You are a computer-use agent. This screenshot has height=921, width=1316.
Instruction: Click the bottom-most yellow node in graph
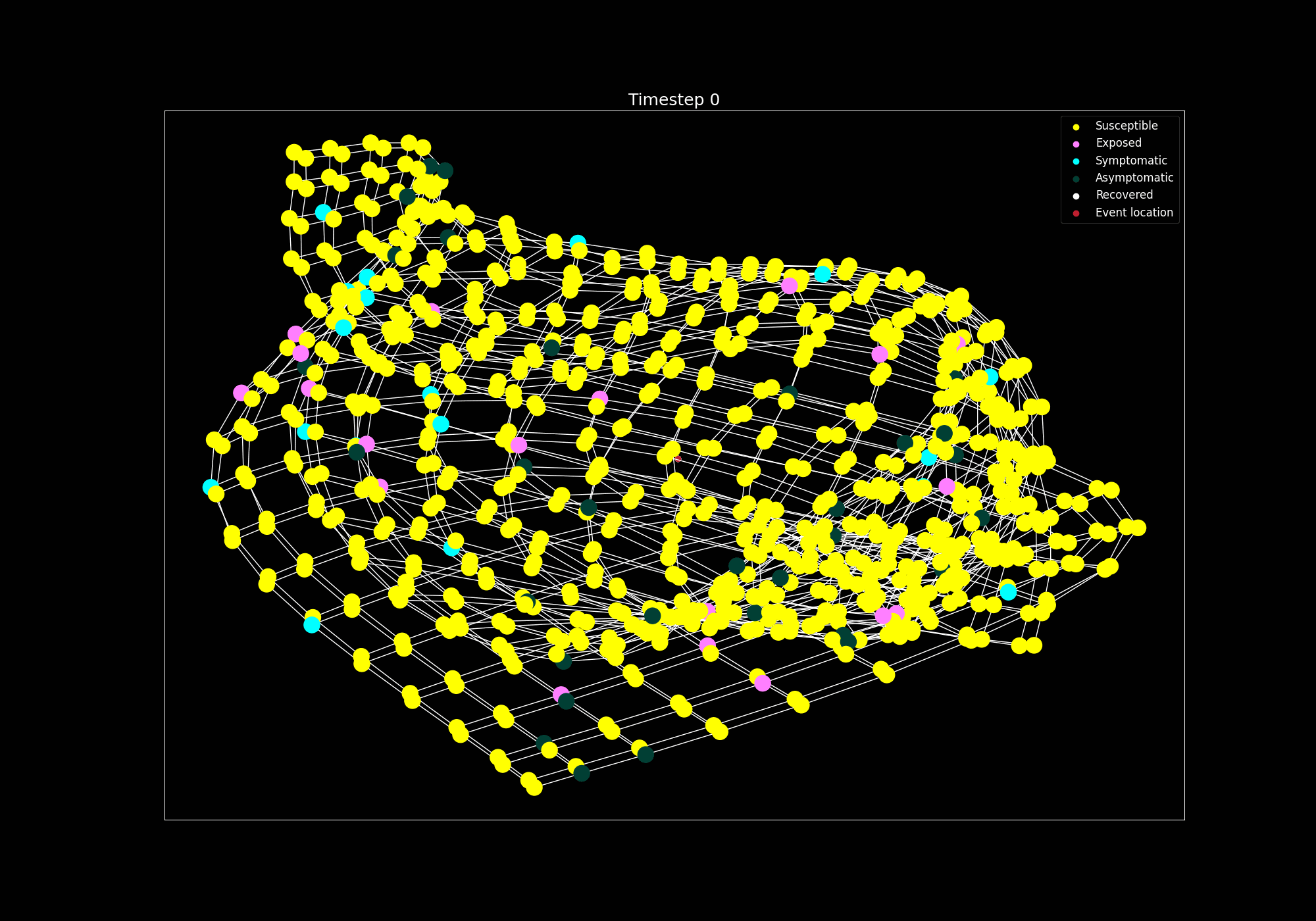point(534,787)
